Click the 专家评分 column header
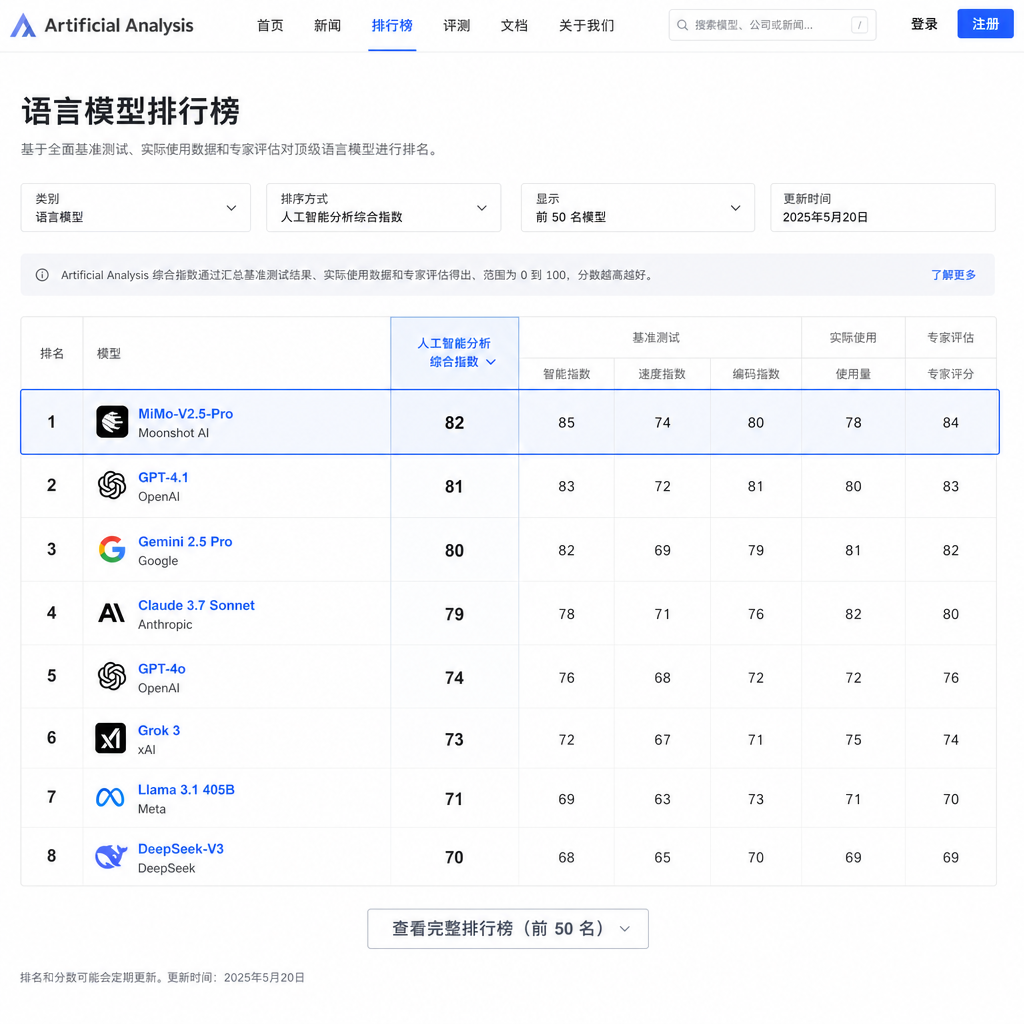 [951, 374]
